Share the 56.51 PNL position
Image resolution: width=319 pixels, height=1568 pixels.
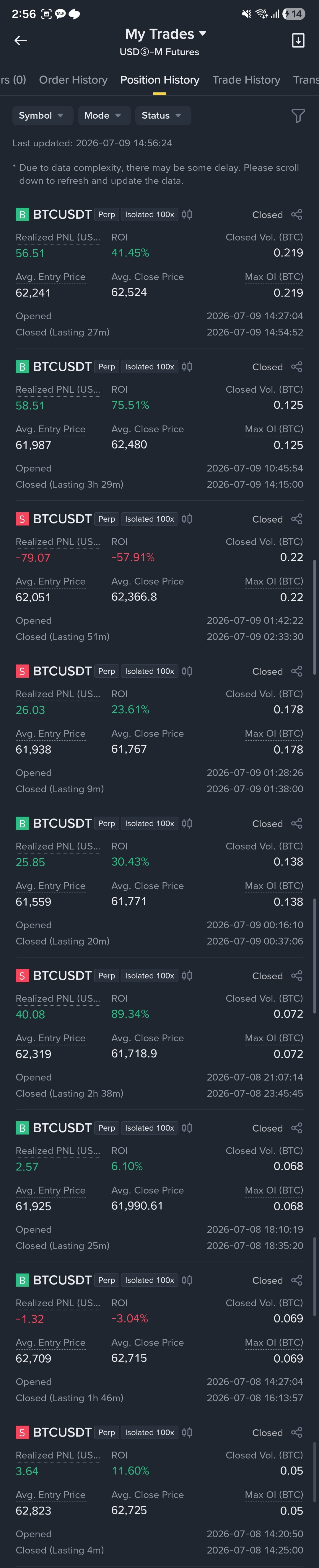tap(297, 214)
